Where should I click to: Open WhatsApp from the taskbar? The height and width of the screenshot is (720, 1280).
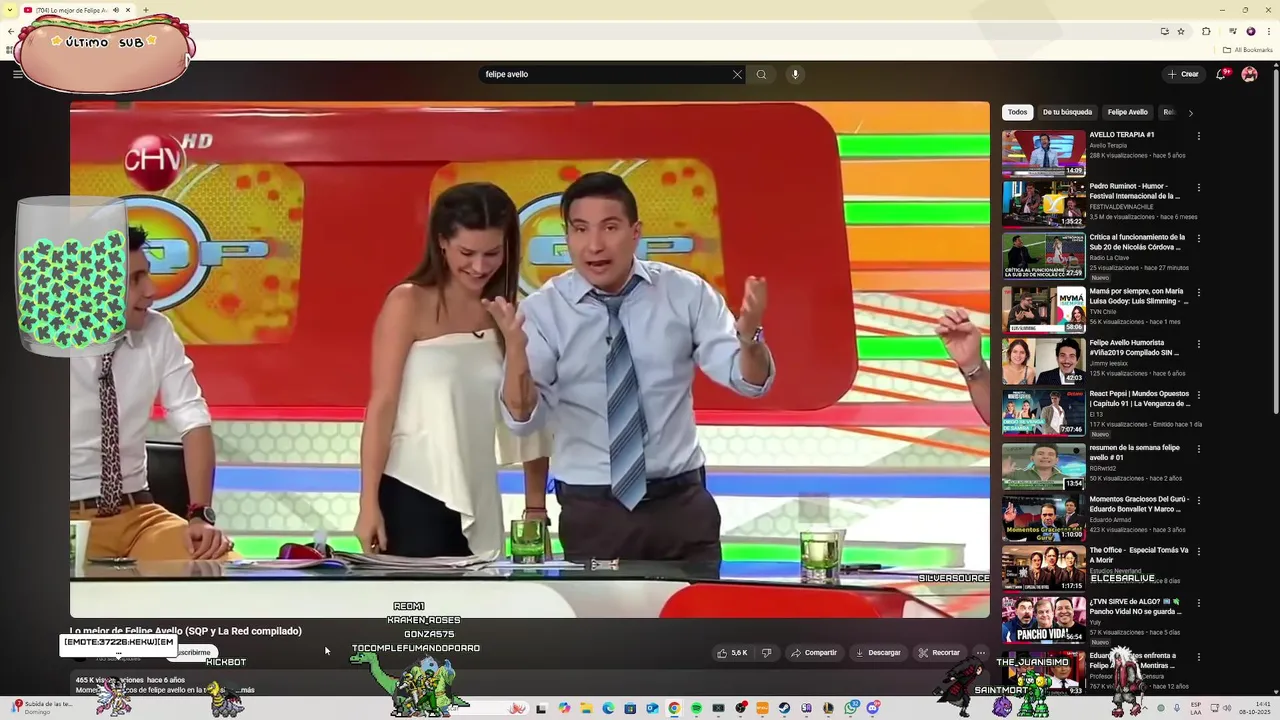coord(850,708)
